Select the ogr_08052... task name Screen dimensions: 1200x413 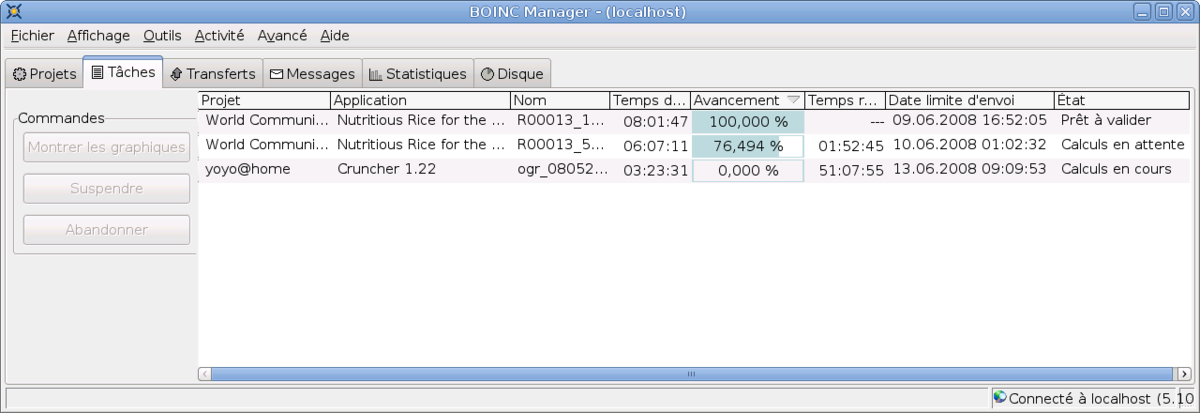pos(561,169)
